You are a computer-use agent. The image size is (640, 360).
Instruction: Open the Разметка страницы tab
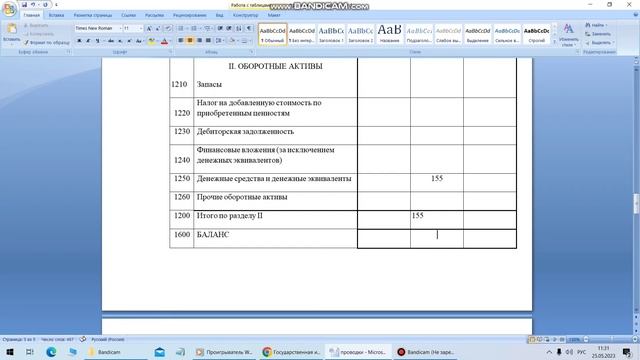(x=93, y=15)
